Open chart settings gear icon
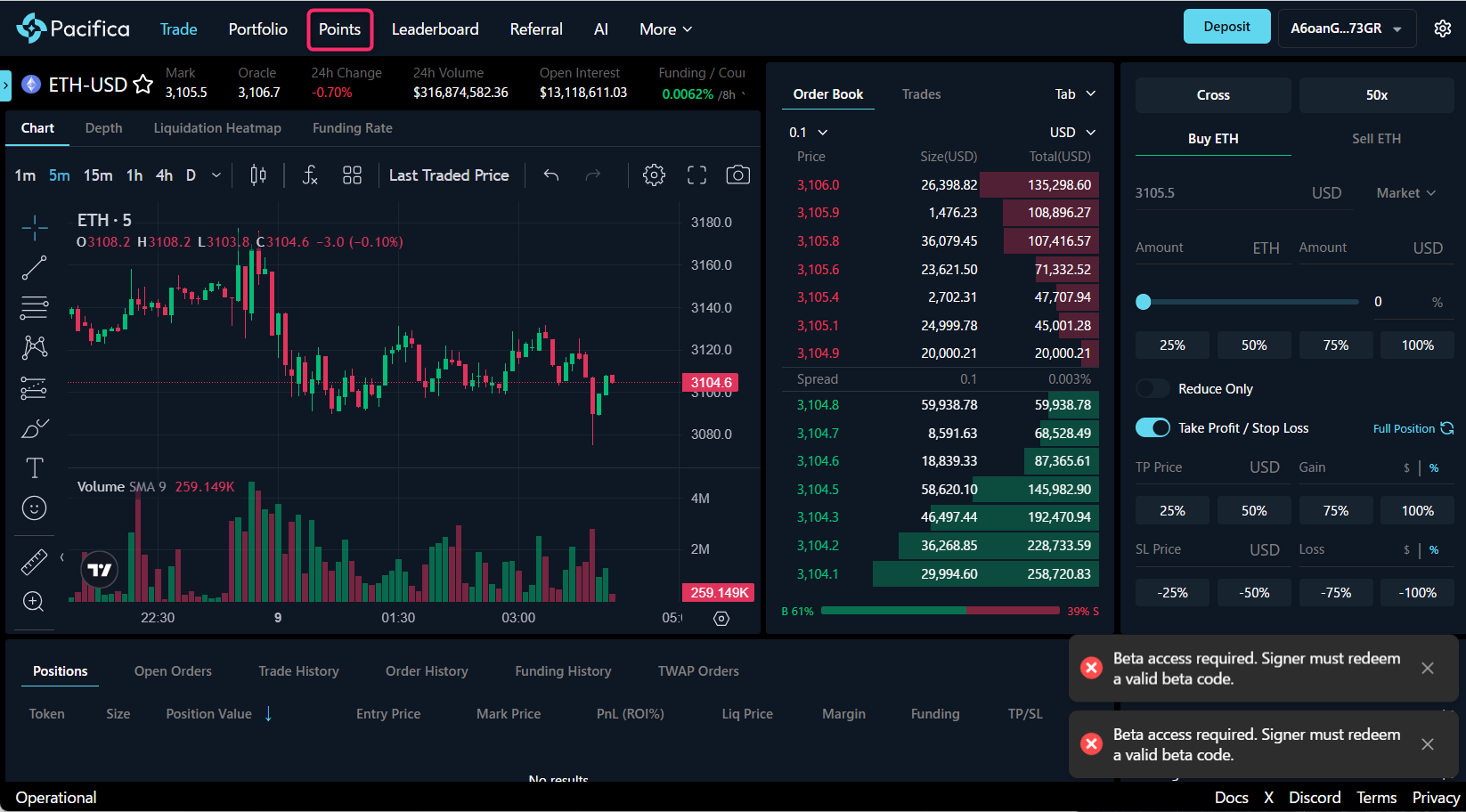This screenshot has width=1466, height=812. point(654,175)
